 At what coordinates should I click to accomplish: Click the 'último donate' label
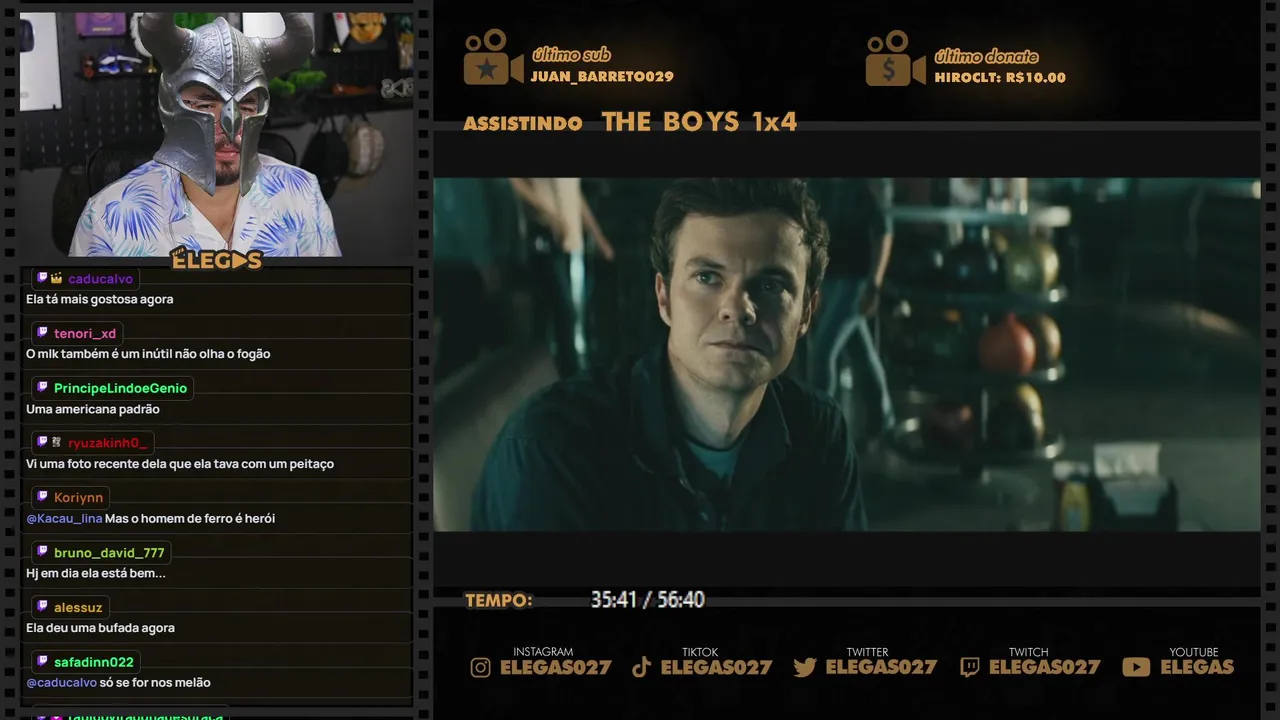pos(986,56)
